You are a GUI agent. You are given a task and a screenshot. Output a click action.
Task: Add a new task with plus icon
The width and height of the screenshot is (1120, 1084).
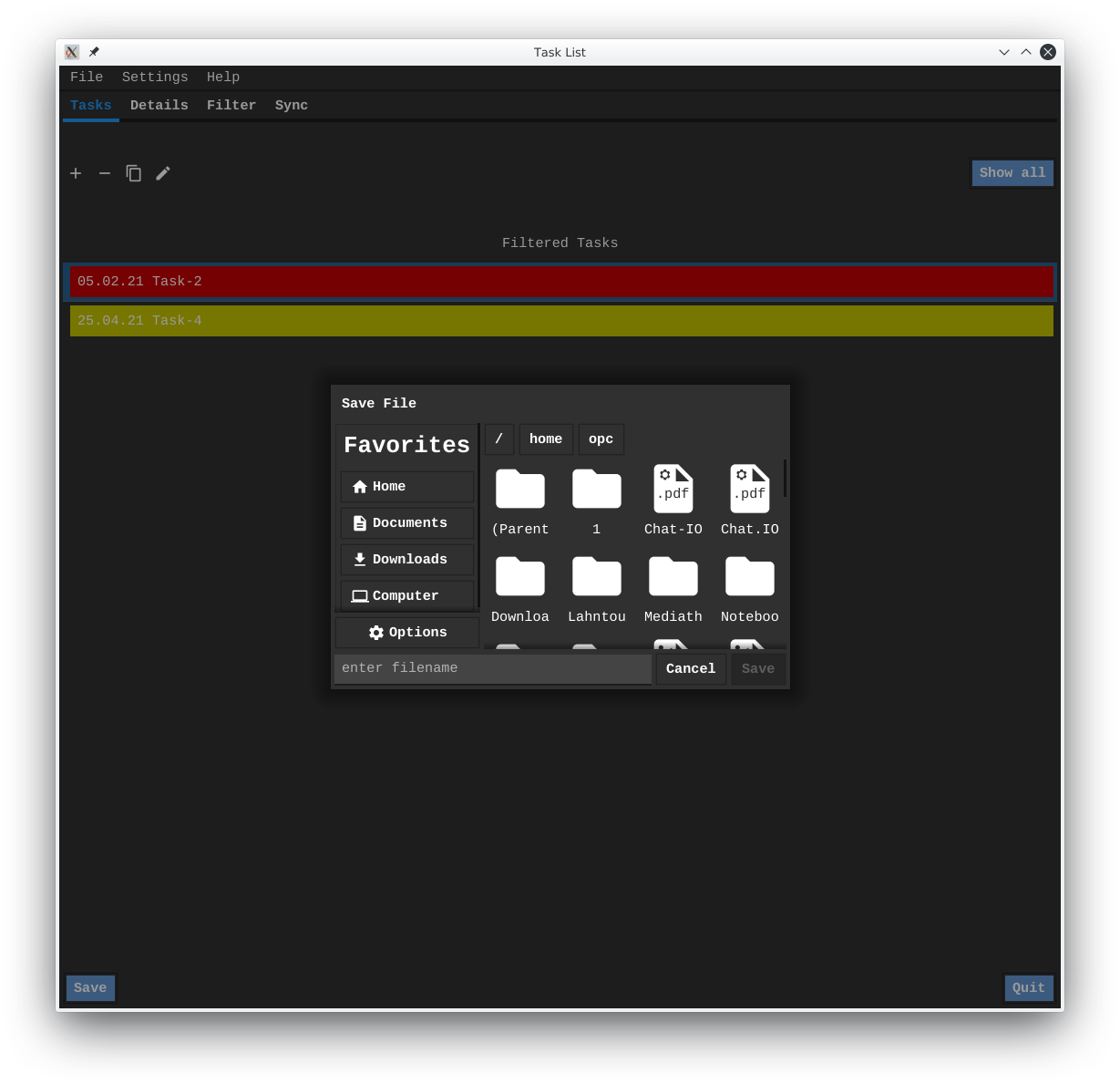tap(76, 173)
